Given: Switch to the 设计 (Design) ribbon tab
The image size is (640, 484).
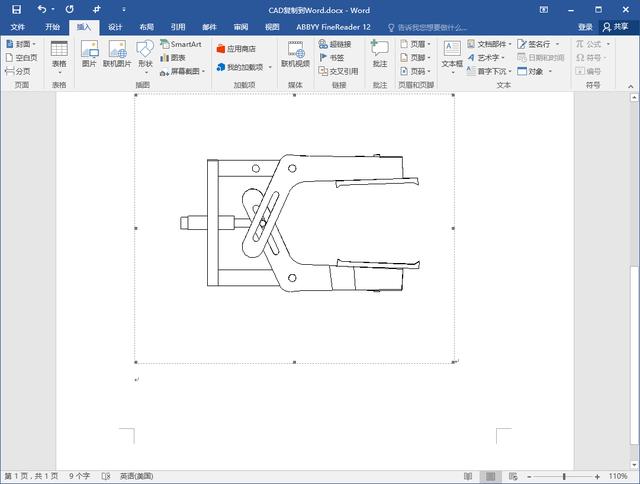Looking at the screenshot, I should 116,27.
